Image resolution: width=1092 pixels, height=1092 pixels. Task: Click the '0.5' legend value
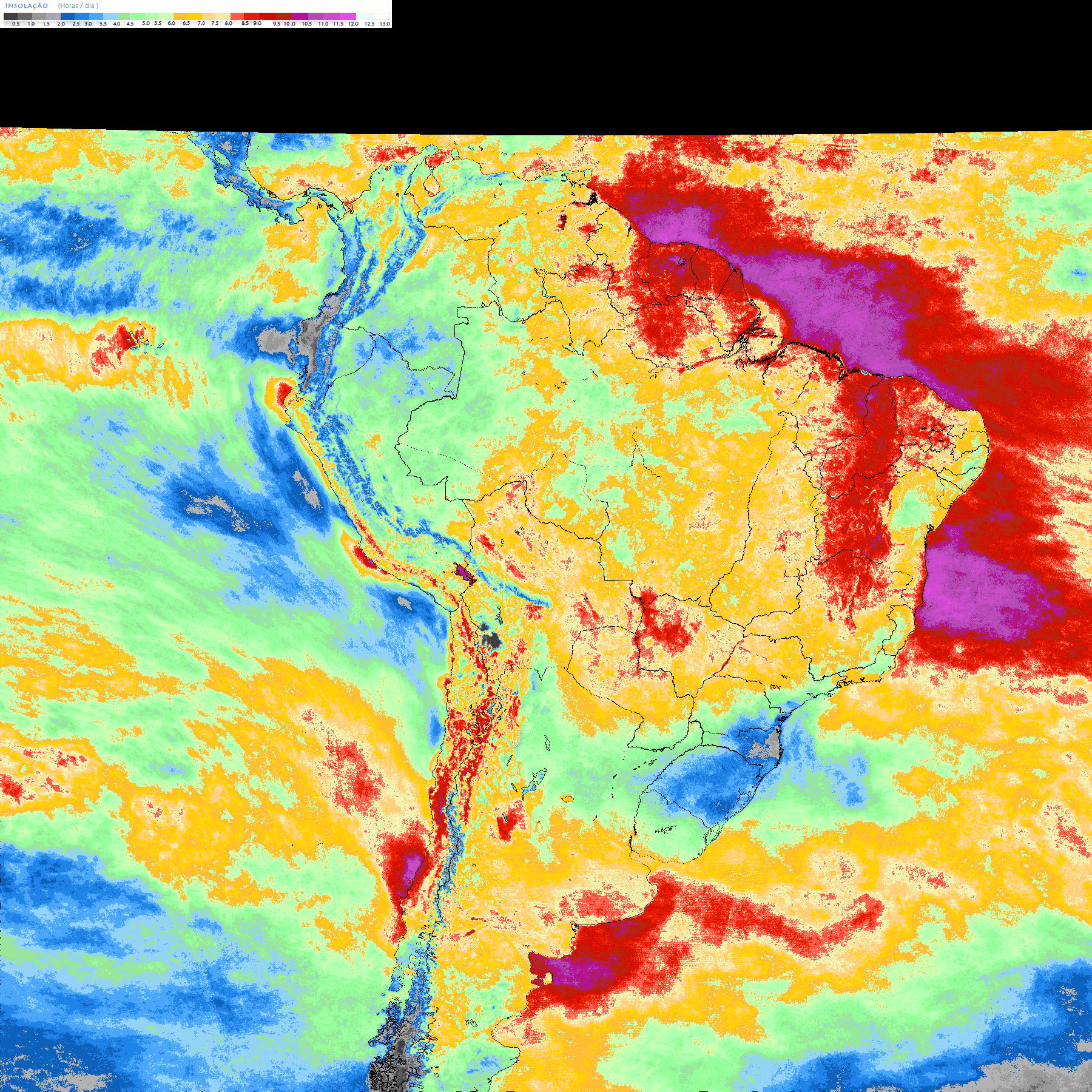(x=16, y=24)
